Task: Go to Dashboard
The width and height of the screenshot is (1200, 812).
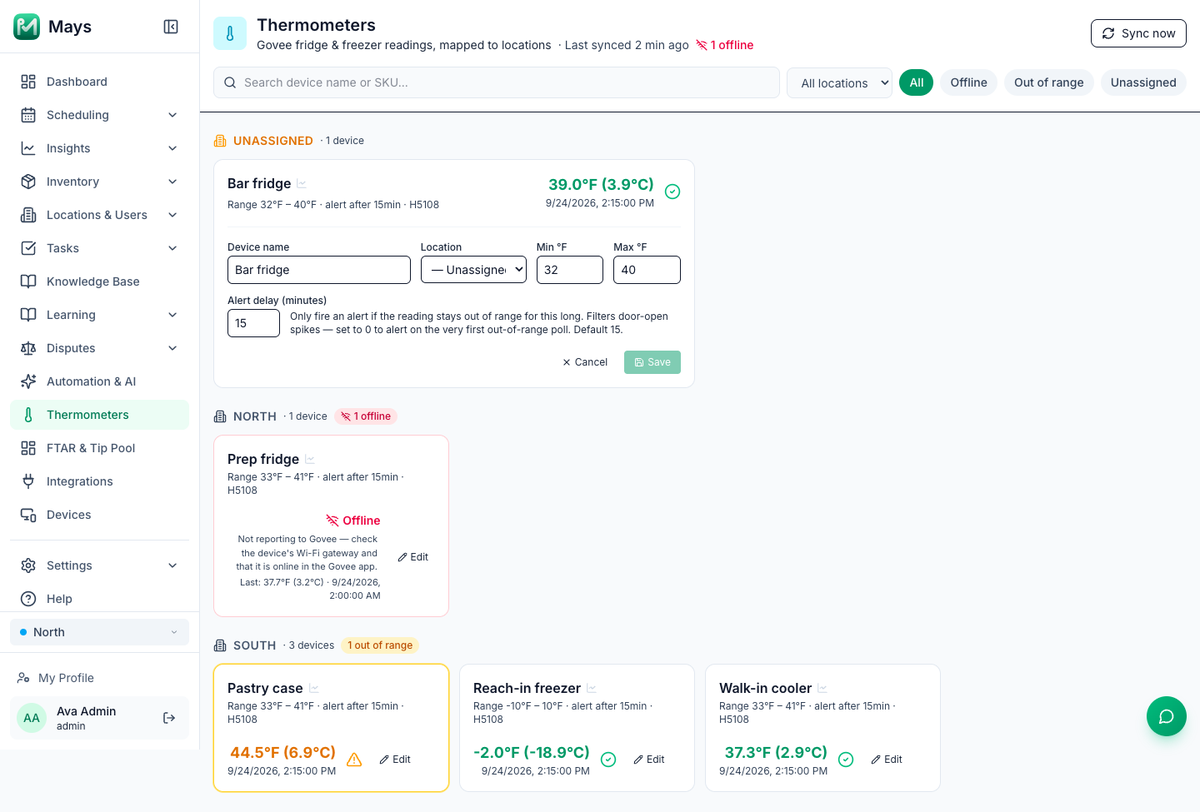Action: click(99, 82)
